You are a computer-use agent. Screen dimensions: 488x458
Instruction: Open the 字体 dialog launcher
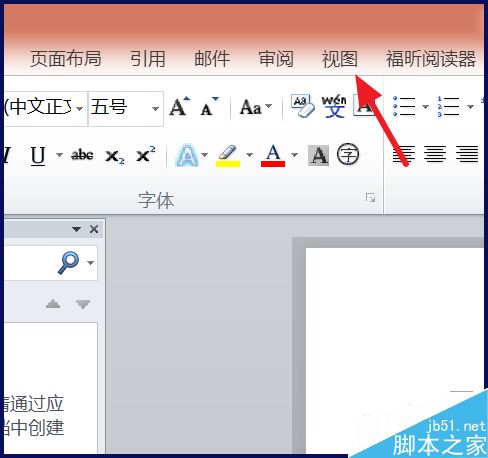click(370, 198)
